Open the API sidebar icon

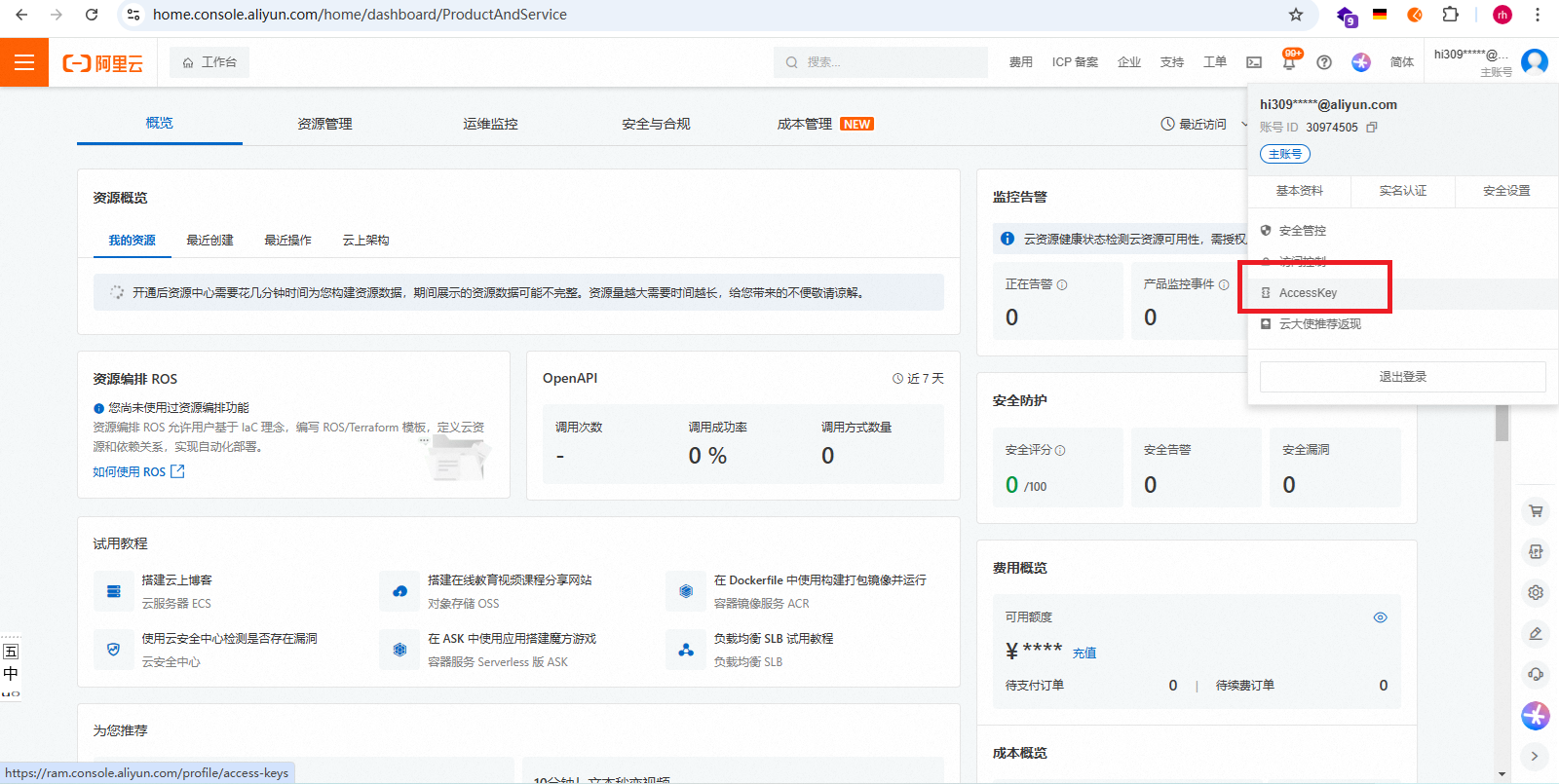[1536, 552]
